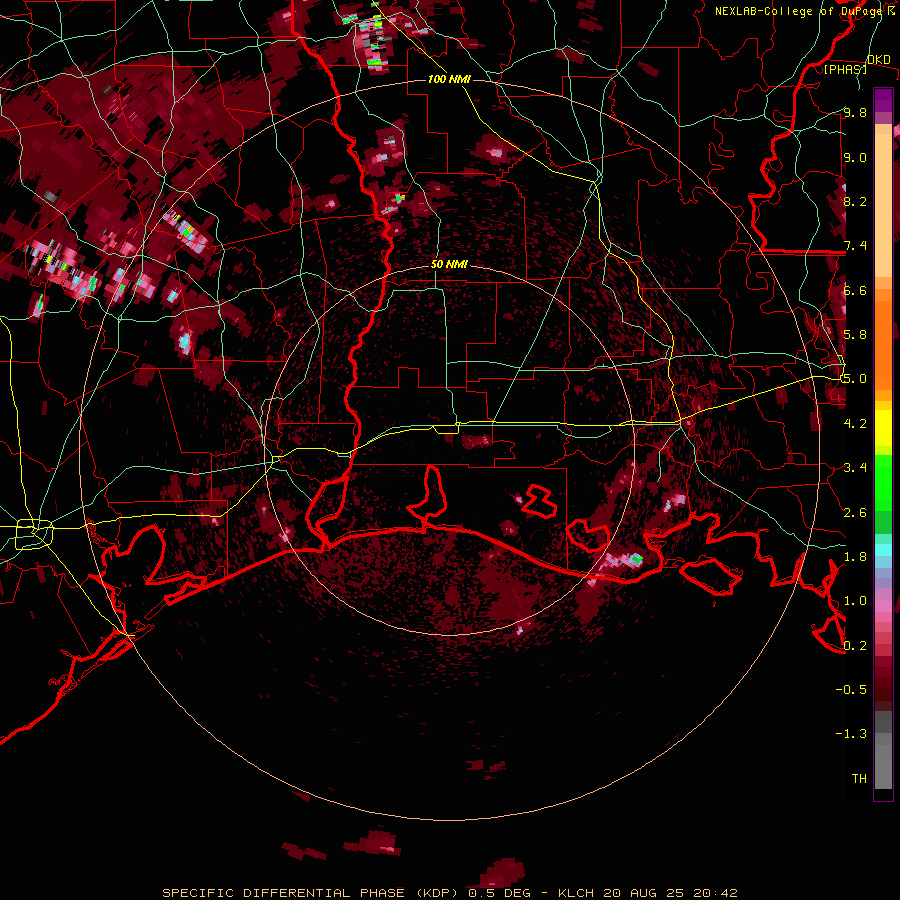Click the Specific Differential Phase caption at the bottom
The height and width of the screenshot is (900, 900).
coord(449,893)
